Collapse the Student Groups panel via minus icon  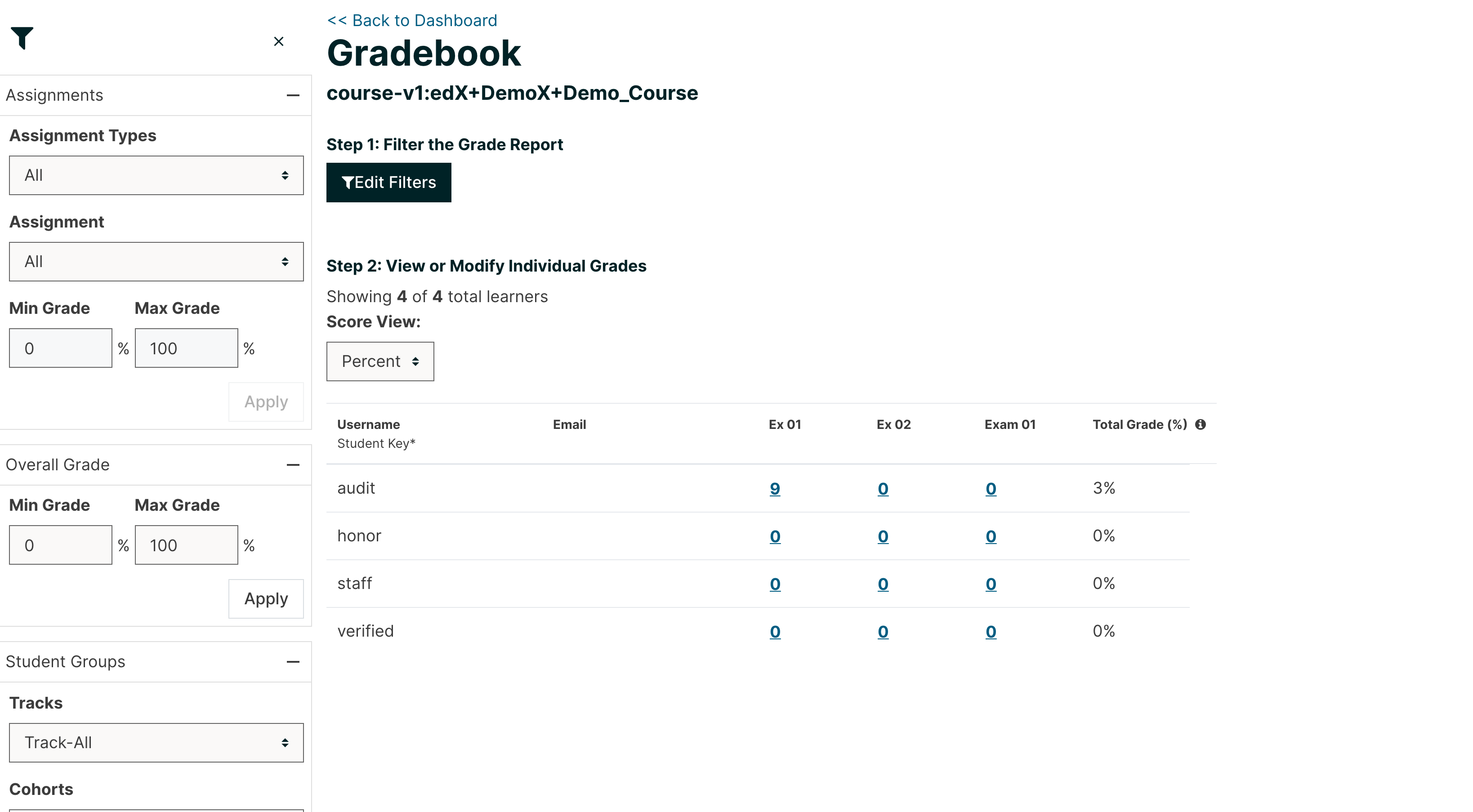(293, 662)
